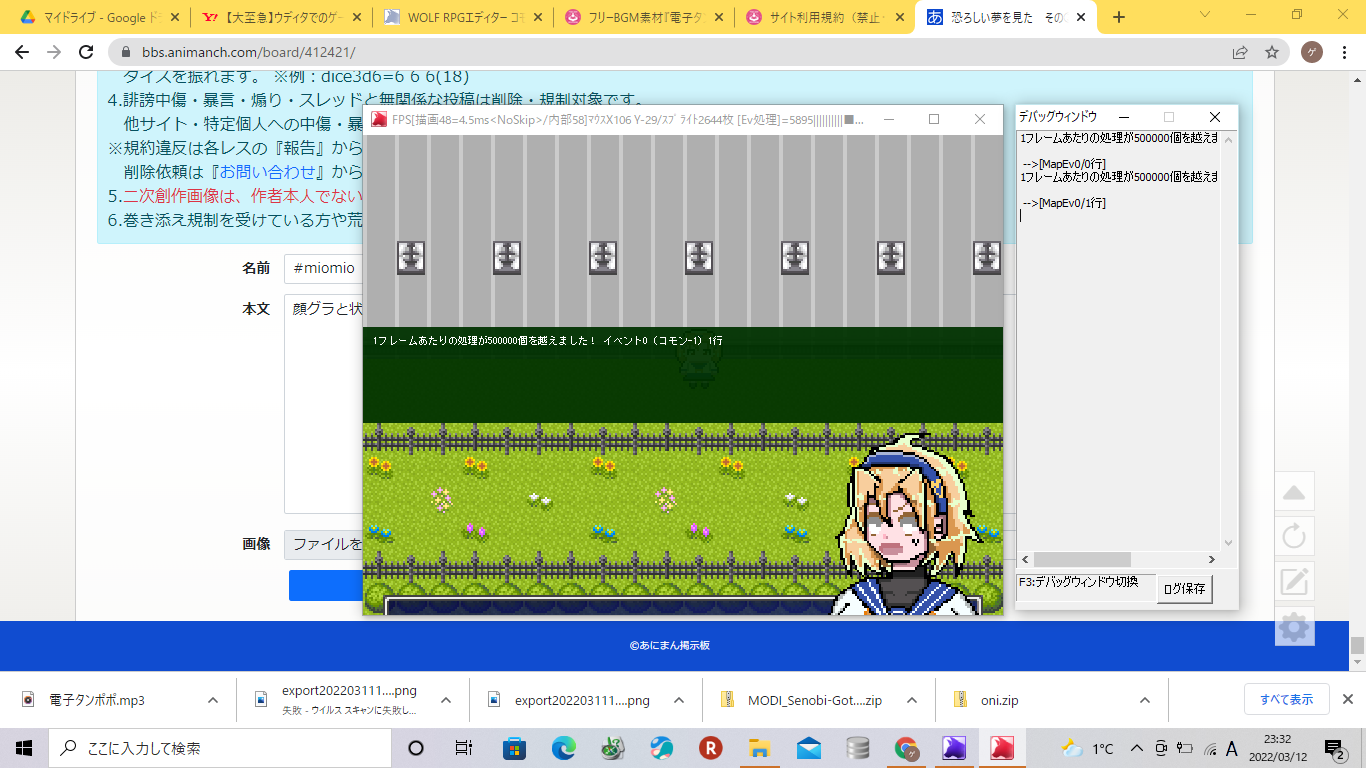
Task: Open the weather 1°C taskbar widget
Action: pyautogui.click(x=1088, y=748)
